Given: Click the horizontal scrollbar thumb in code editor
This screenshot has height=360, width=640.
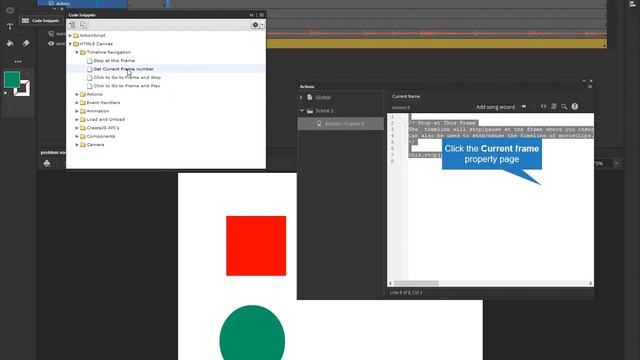Looking at the screenshot, I should pos(416,283).
